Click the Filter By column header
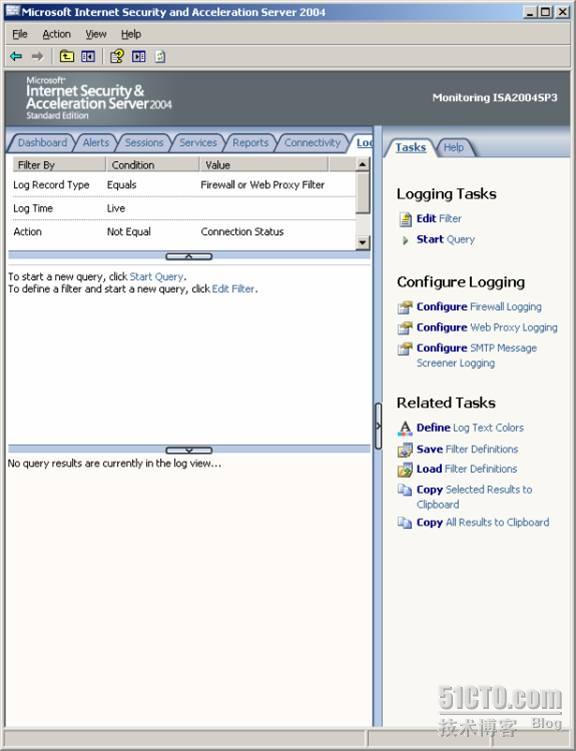576x751 pixels. point(59,165)
